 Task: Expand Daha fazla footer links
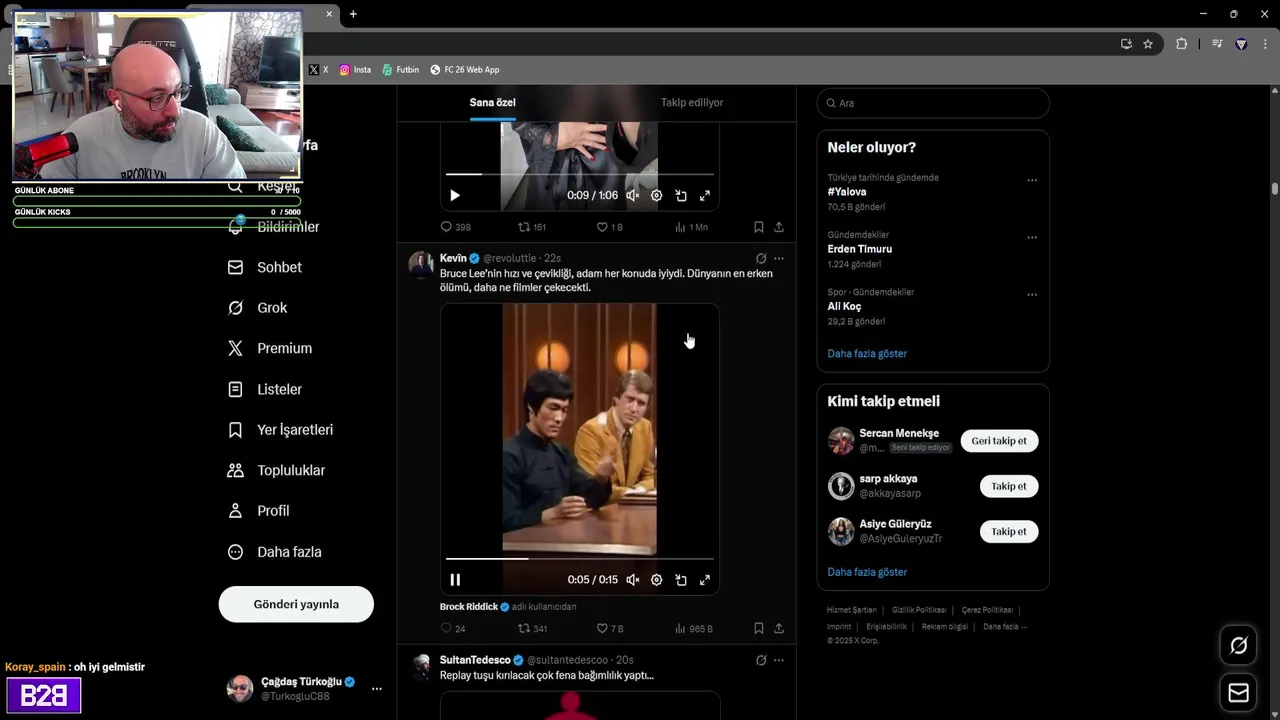(1004, 627)
